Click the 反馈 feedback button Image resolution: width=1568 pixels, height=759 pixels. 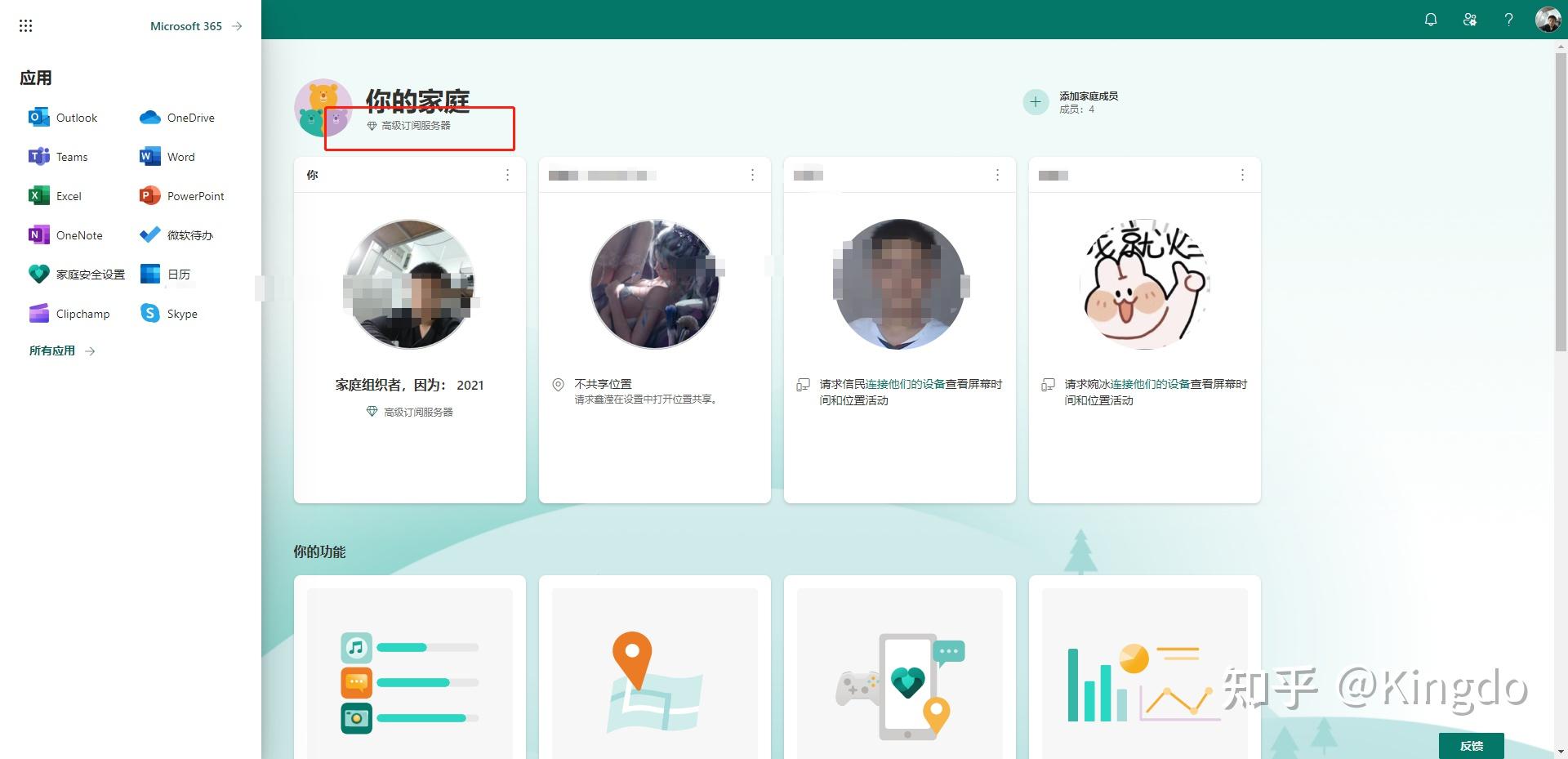point(1472,746)
